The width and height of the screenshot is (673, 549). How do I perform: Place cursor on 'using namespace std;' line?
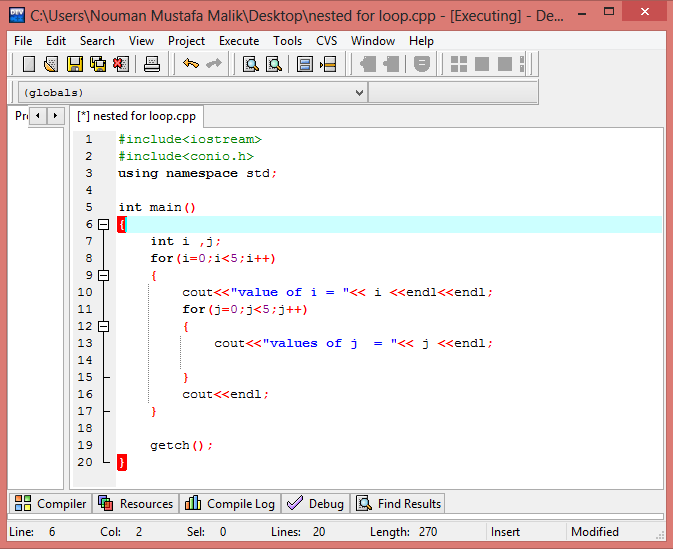(x=197, y=173)
